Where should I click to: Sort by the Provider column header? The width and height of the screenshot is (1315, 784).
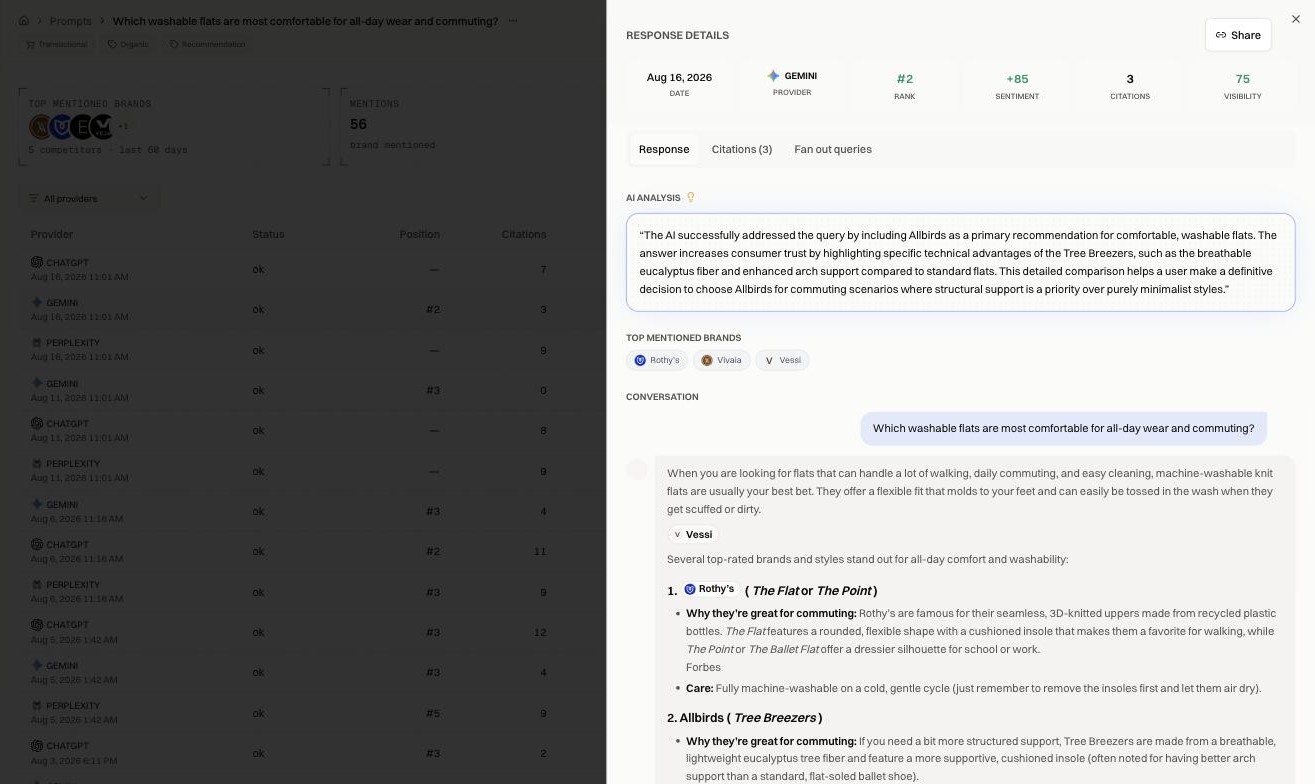pos(52,234)
